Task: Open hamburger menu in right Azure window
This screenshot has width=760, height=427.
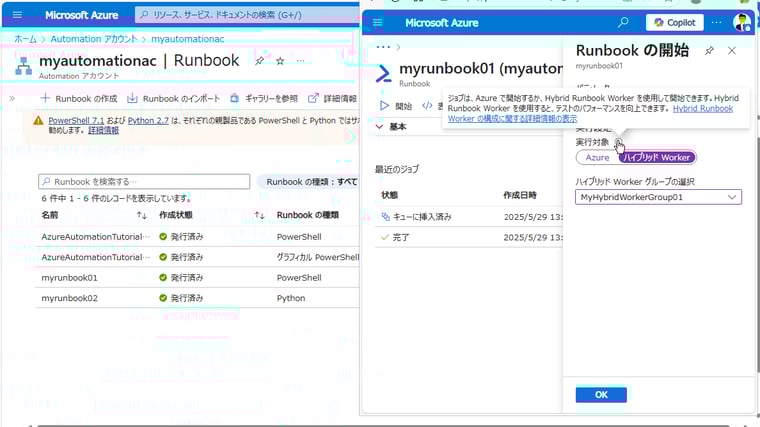Action: (x=378, y=22)
